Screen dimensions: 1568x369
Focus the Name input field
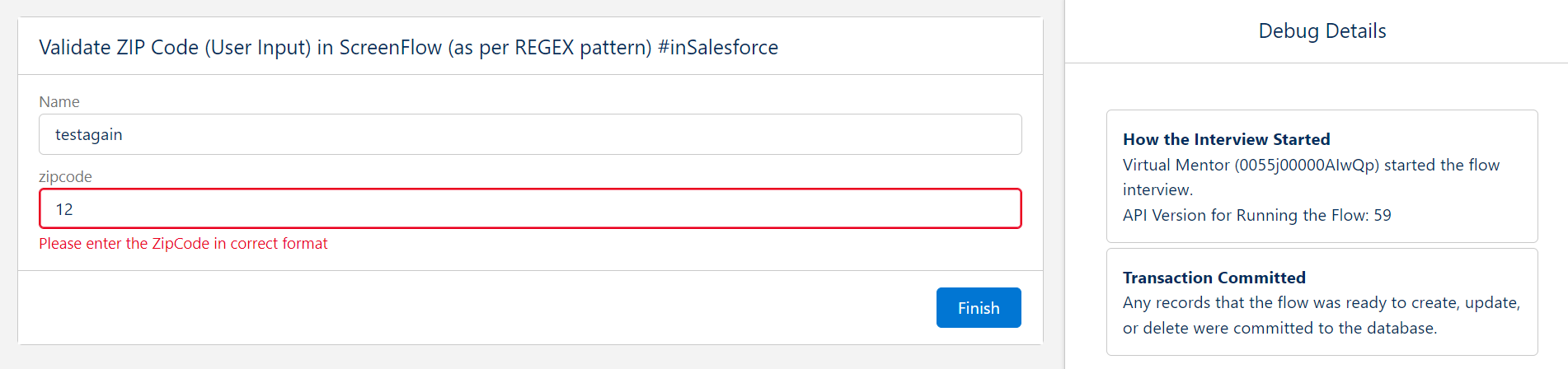tap(529, 134)
